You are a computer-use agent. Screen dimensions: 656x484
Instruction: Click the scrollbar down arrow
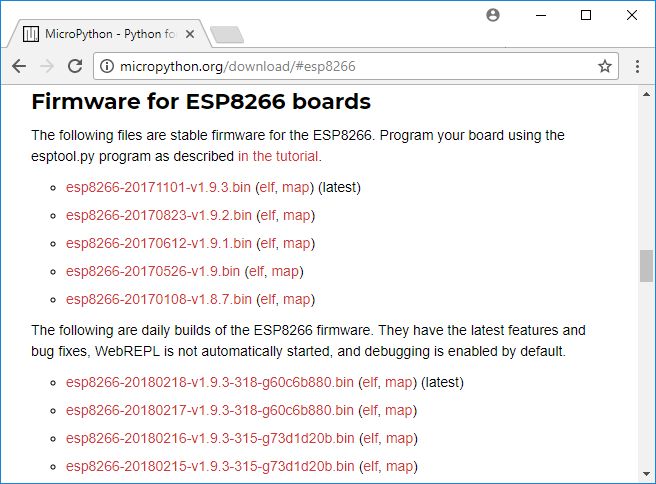(646, 474)
